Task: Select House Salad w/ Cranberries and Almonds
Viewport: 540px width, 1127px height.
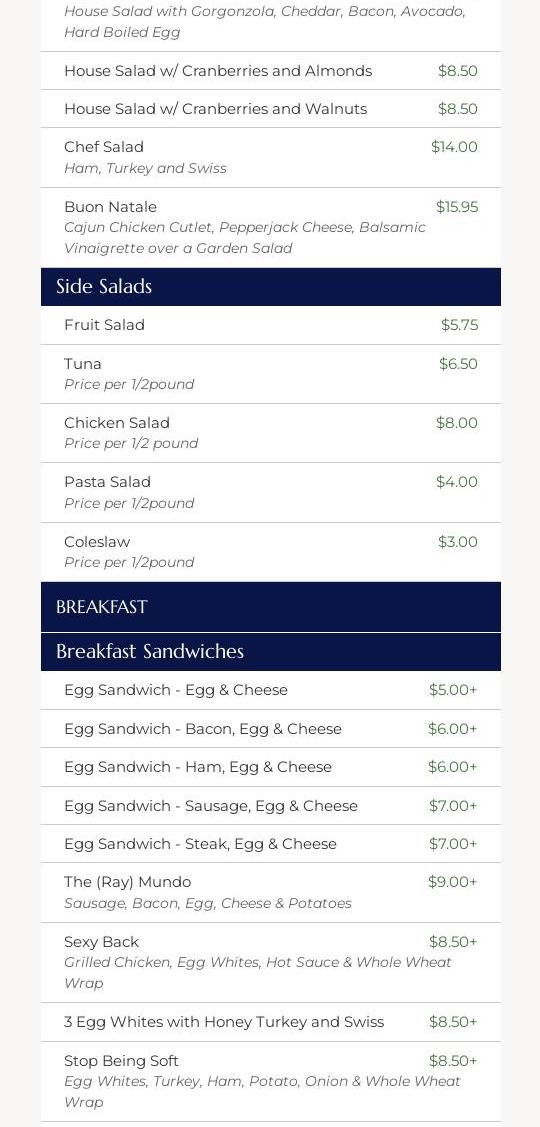Action: tap(270, 70)
